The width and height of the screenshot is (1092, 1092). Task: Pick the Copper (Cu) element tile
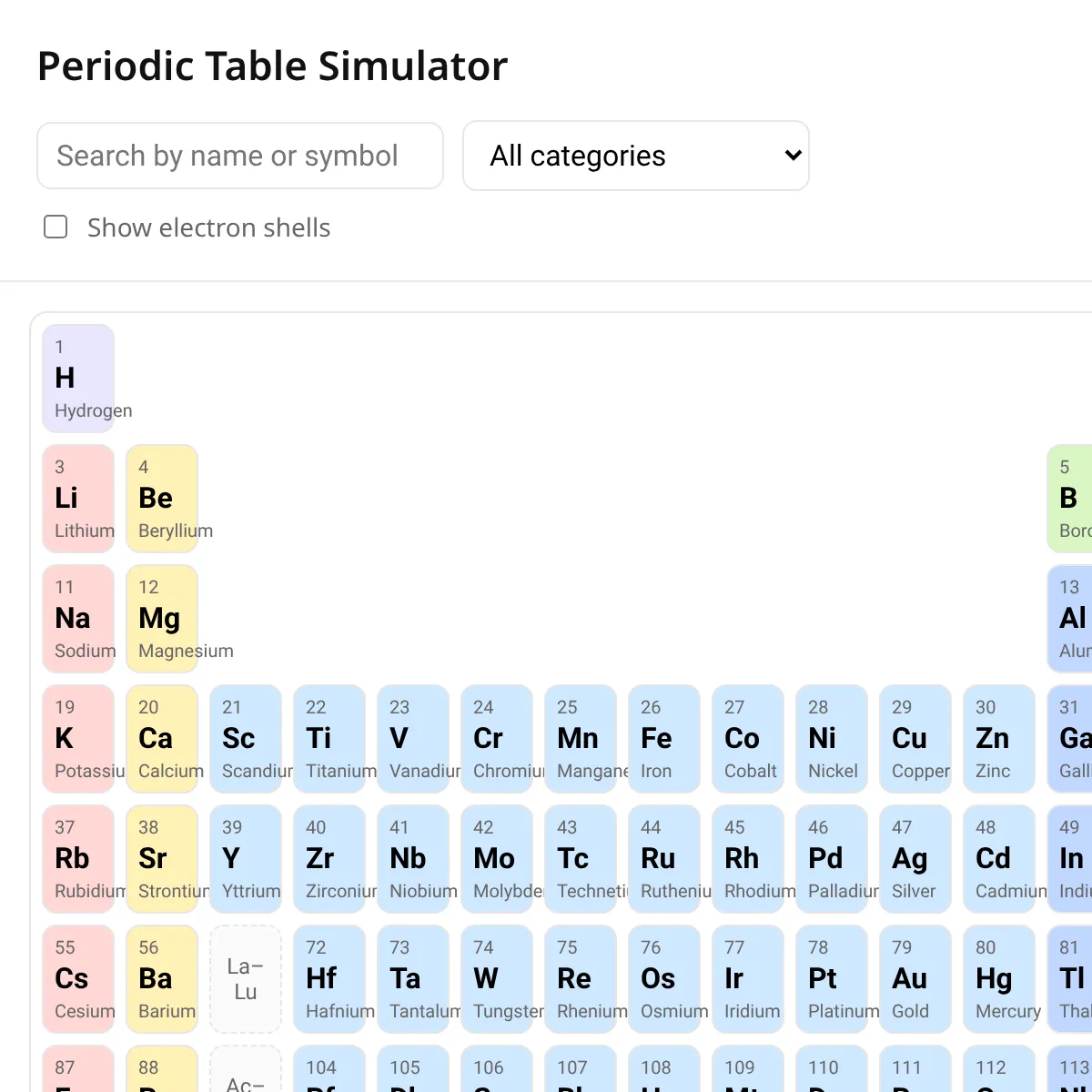pyautogui.click(x=915, y=739)
